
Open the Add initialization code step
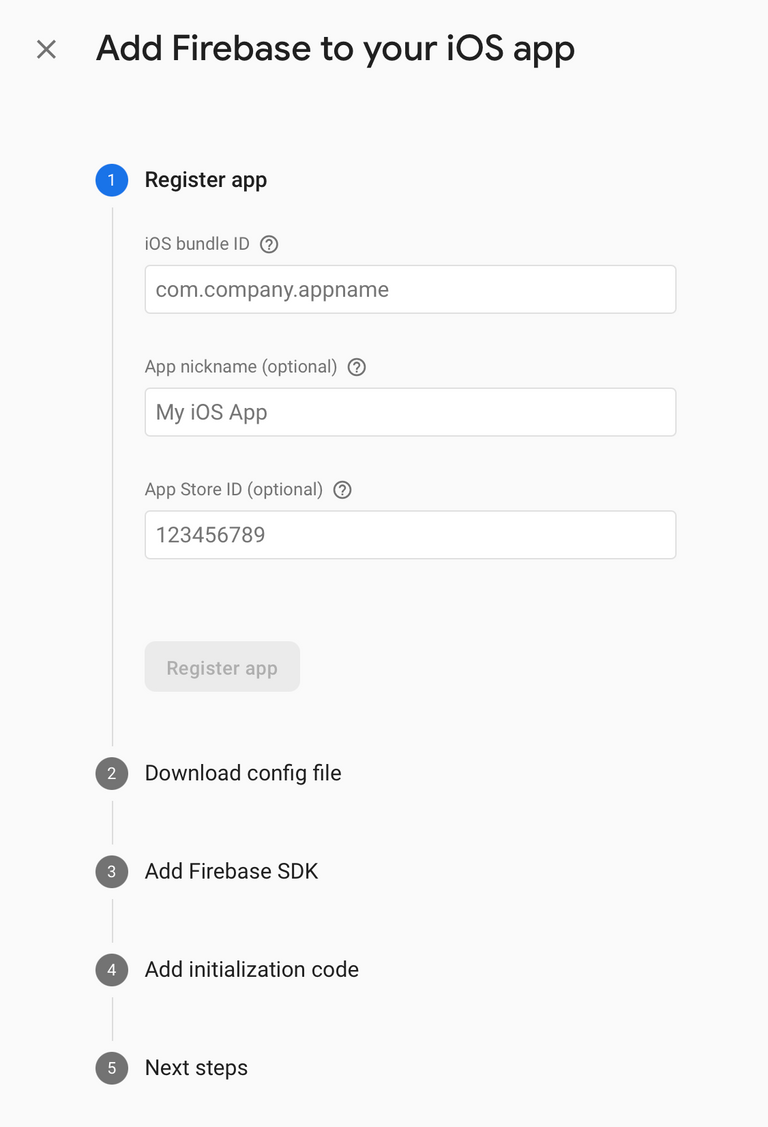[251, 970]
